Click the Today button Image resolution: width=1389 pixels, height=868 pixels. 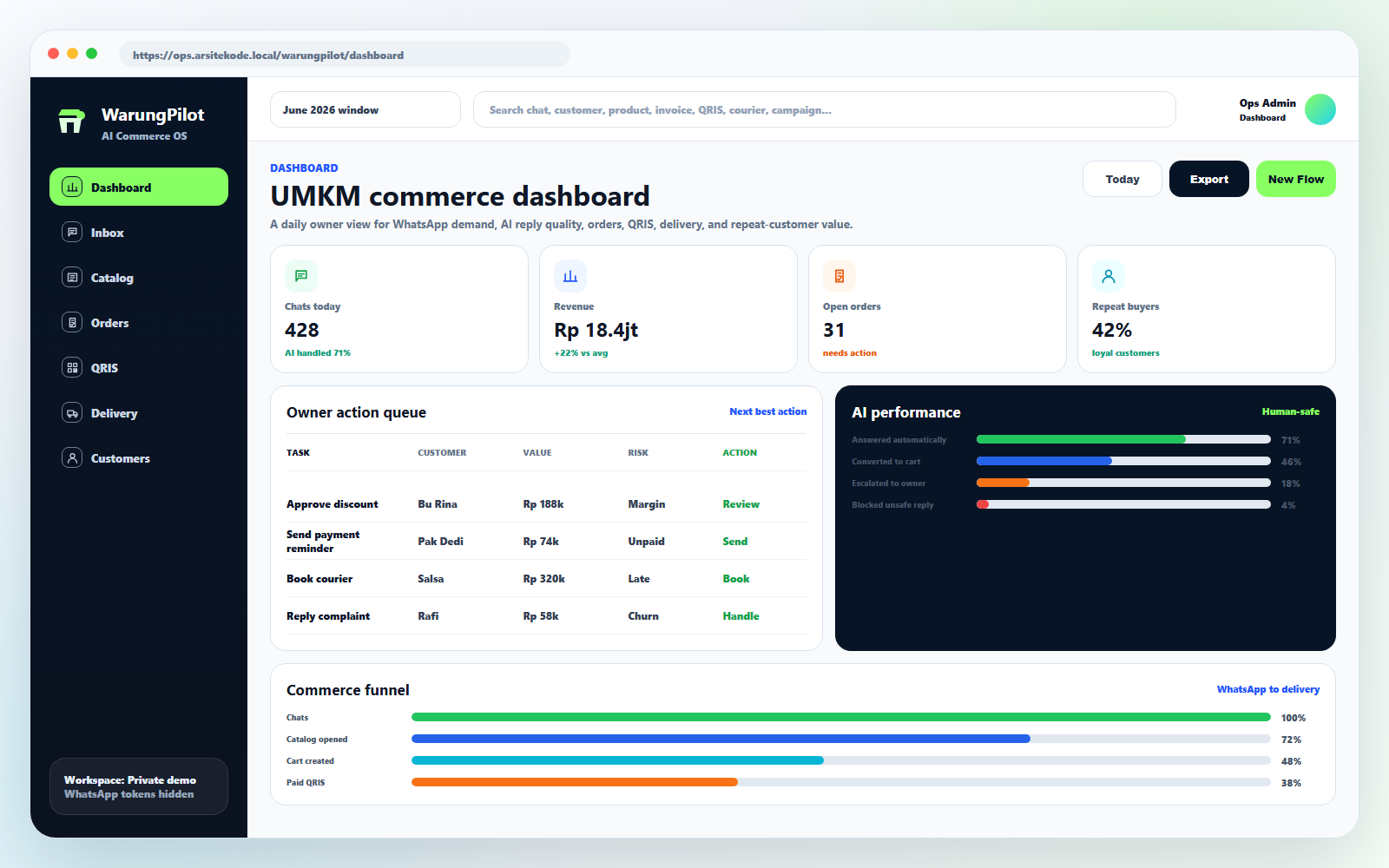[x=1122, y=179]
